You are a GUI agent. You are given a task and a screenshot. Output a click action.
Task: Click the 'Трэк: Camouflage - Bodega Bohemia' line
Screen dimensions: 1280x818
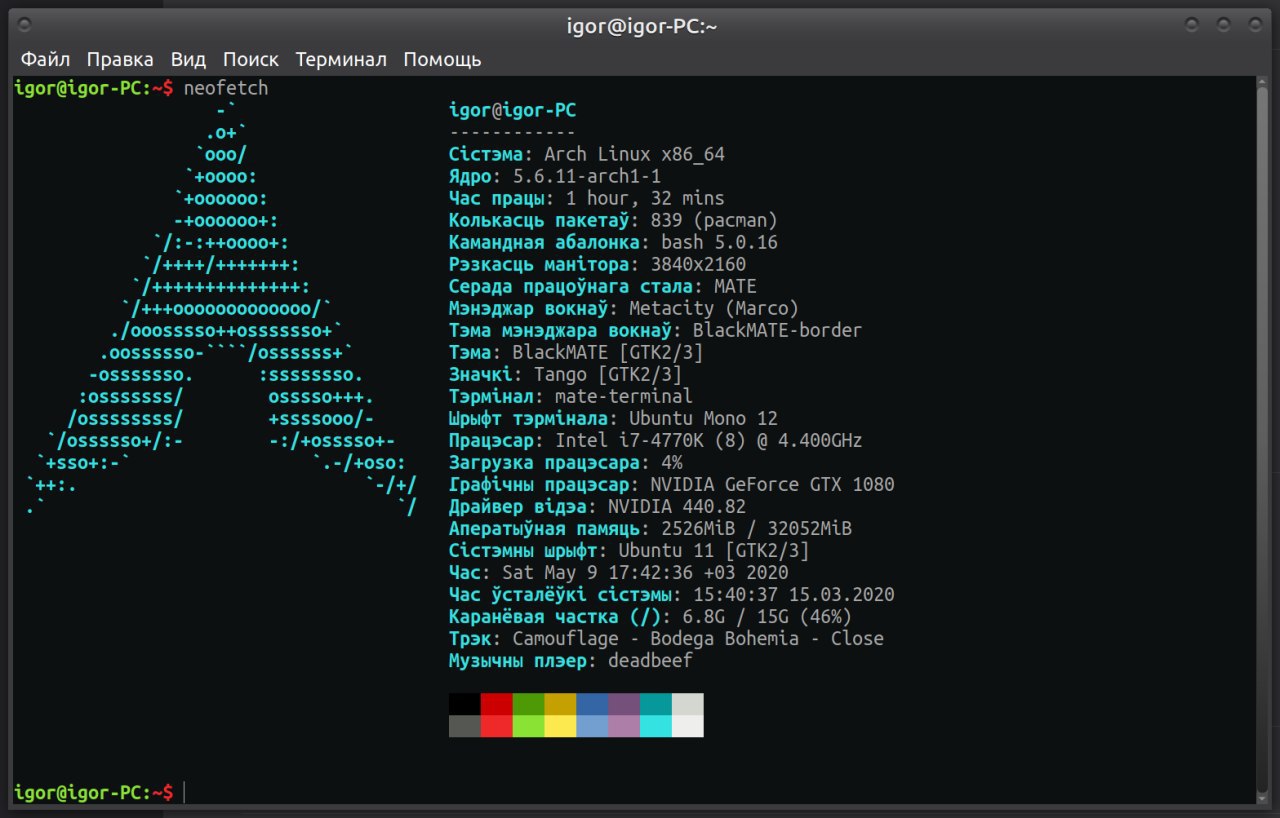[x=666, y=638]
